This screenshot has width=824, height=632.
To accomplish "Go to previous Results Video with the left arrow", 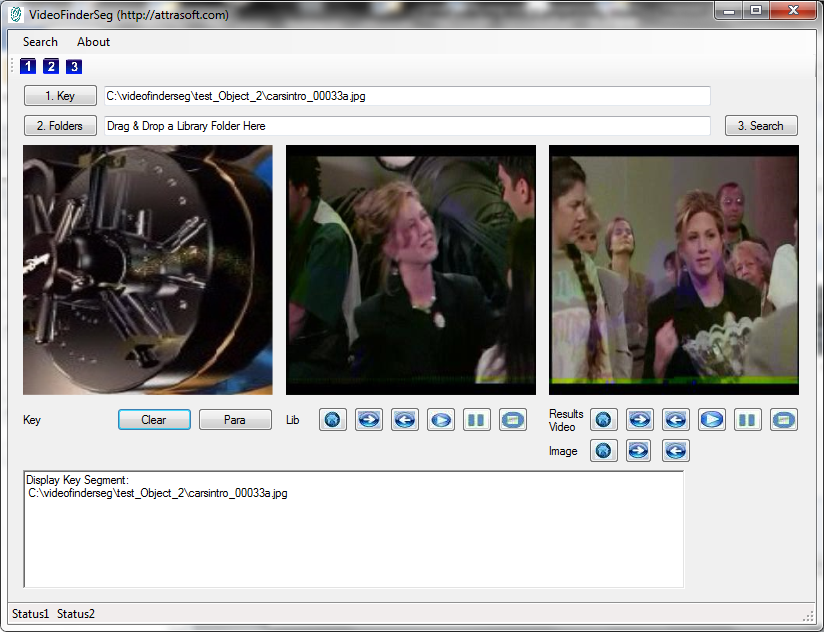I will pos(676,420).
